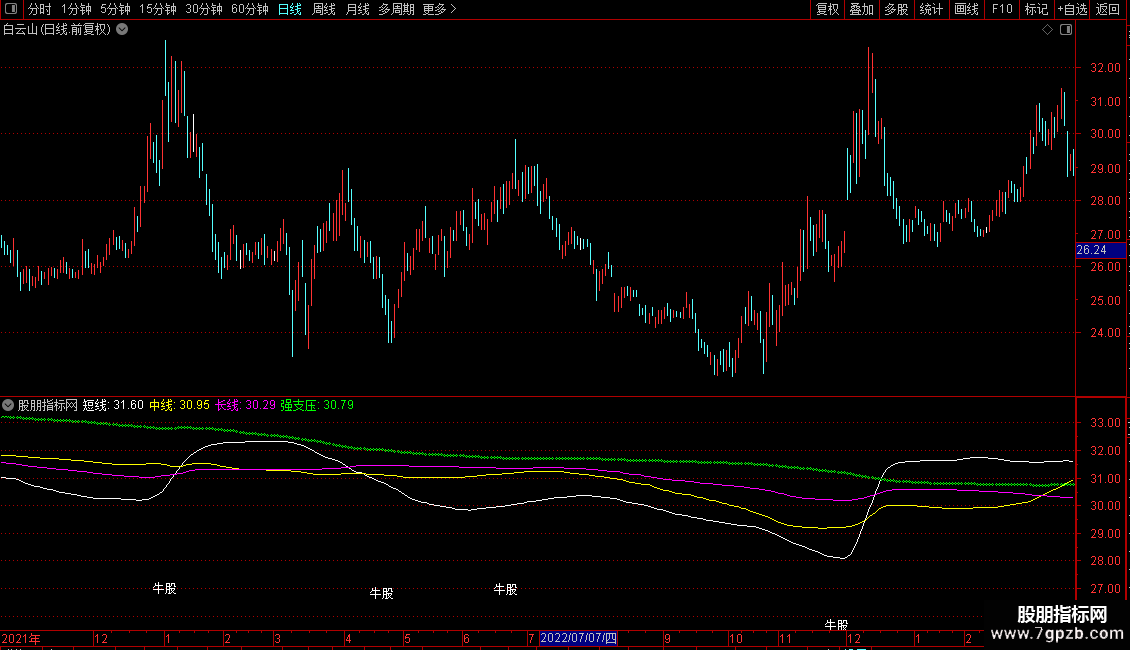Open the 复权 adjustment option
Image resolution: width=1130 pixels, height=650 pixels.
pos(827,9)
